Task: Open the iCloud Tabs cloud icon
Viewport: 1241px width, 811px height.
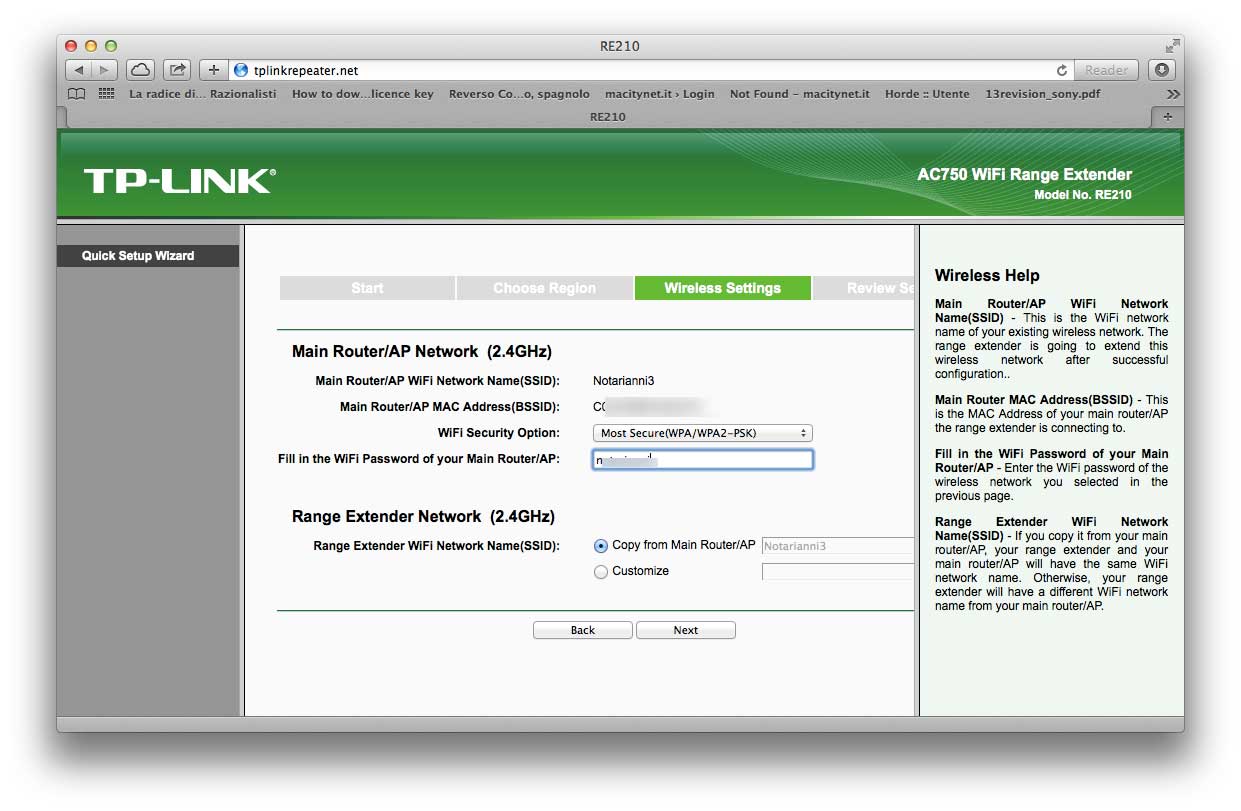Action: pyautogui.click(x=140, y=70)
